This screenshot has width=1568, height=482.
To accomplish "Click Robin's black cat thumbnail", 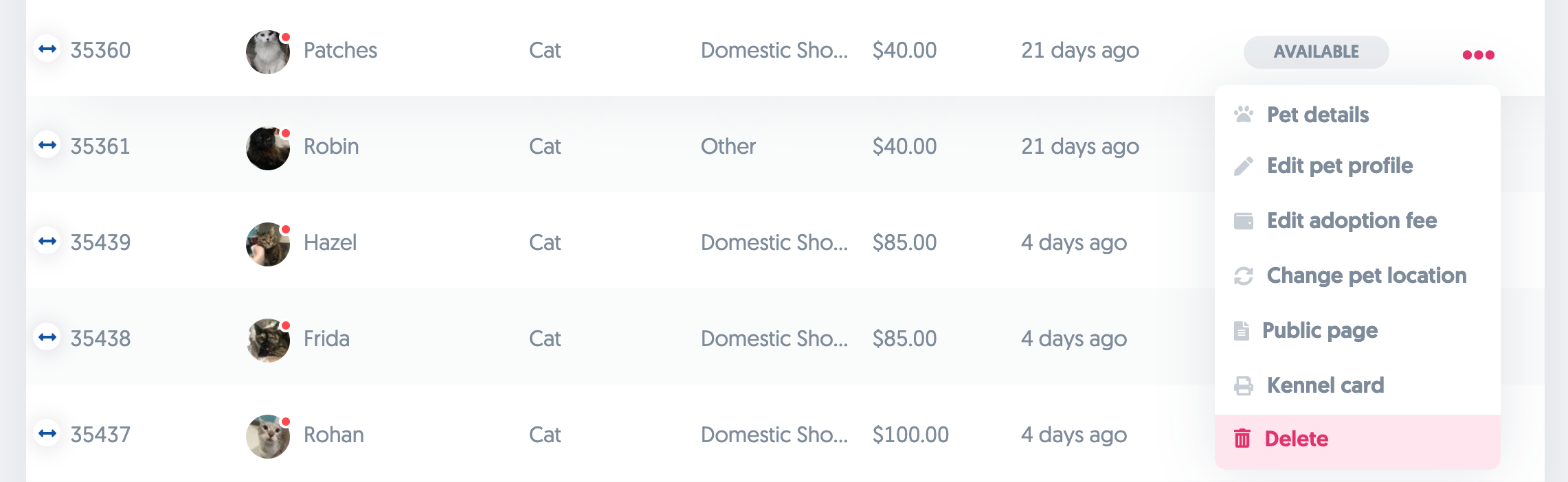I will pyautogui.click(x=267, y=148).
